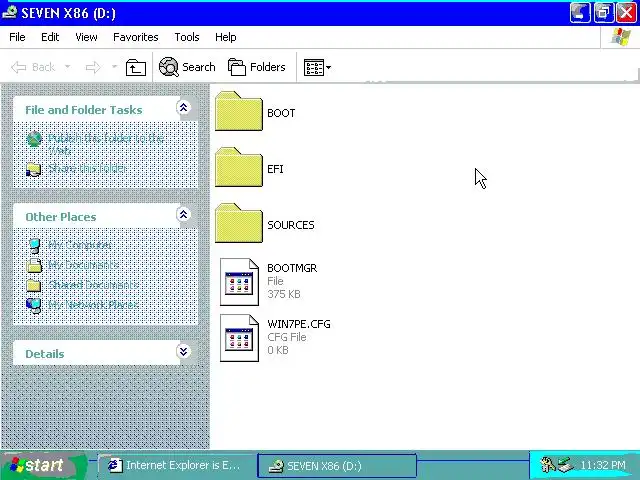Click the keys icon in system tray

pos(548,464)
